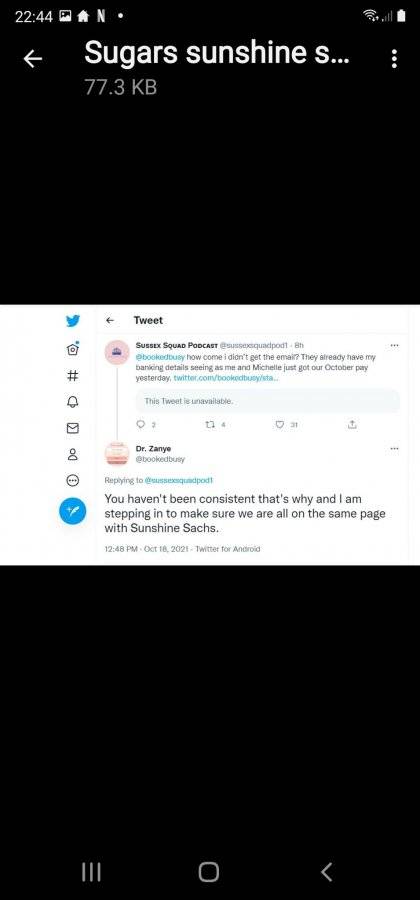Screen dimensions: 420x900
Task: Click the retweet icon under the first tweet
Action: pos(209,425)
